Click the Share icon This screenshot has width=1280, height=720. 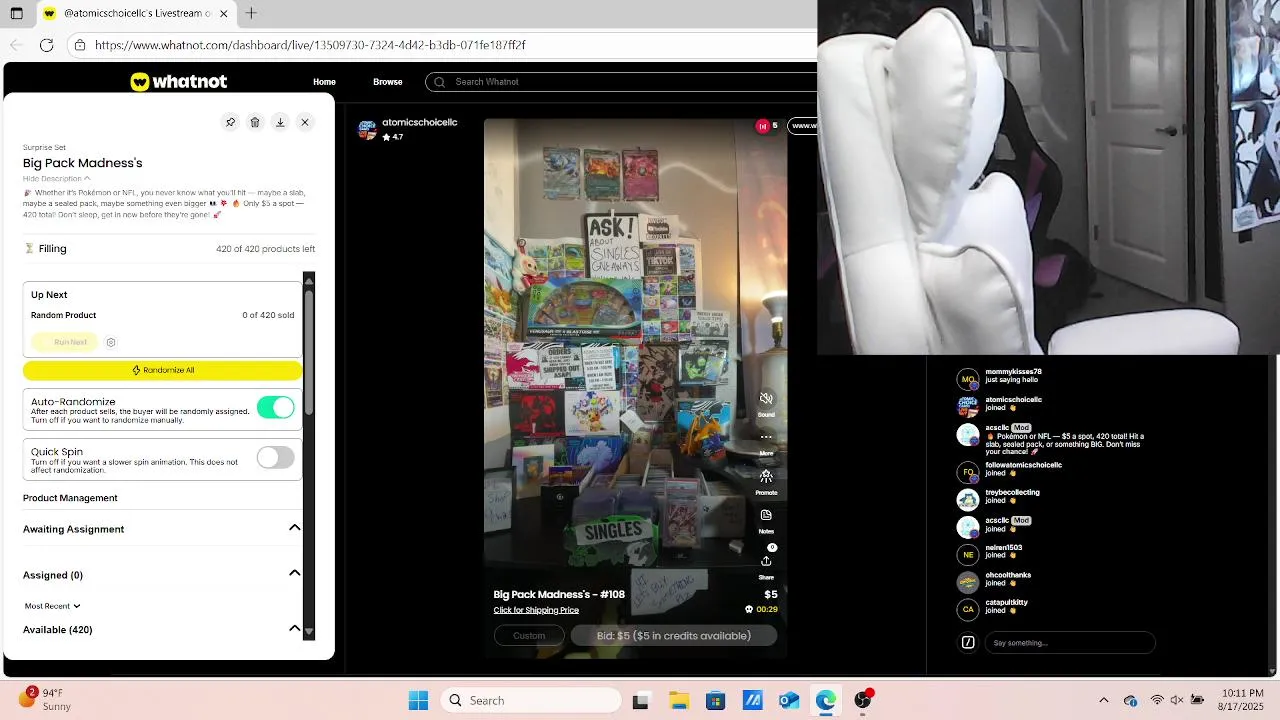766,561
